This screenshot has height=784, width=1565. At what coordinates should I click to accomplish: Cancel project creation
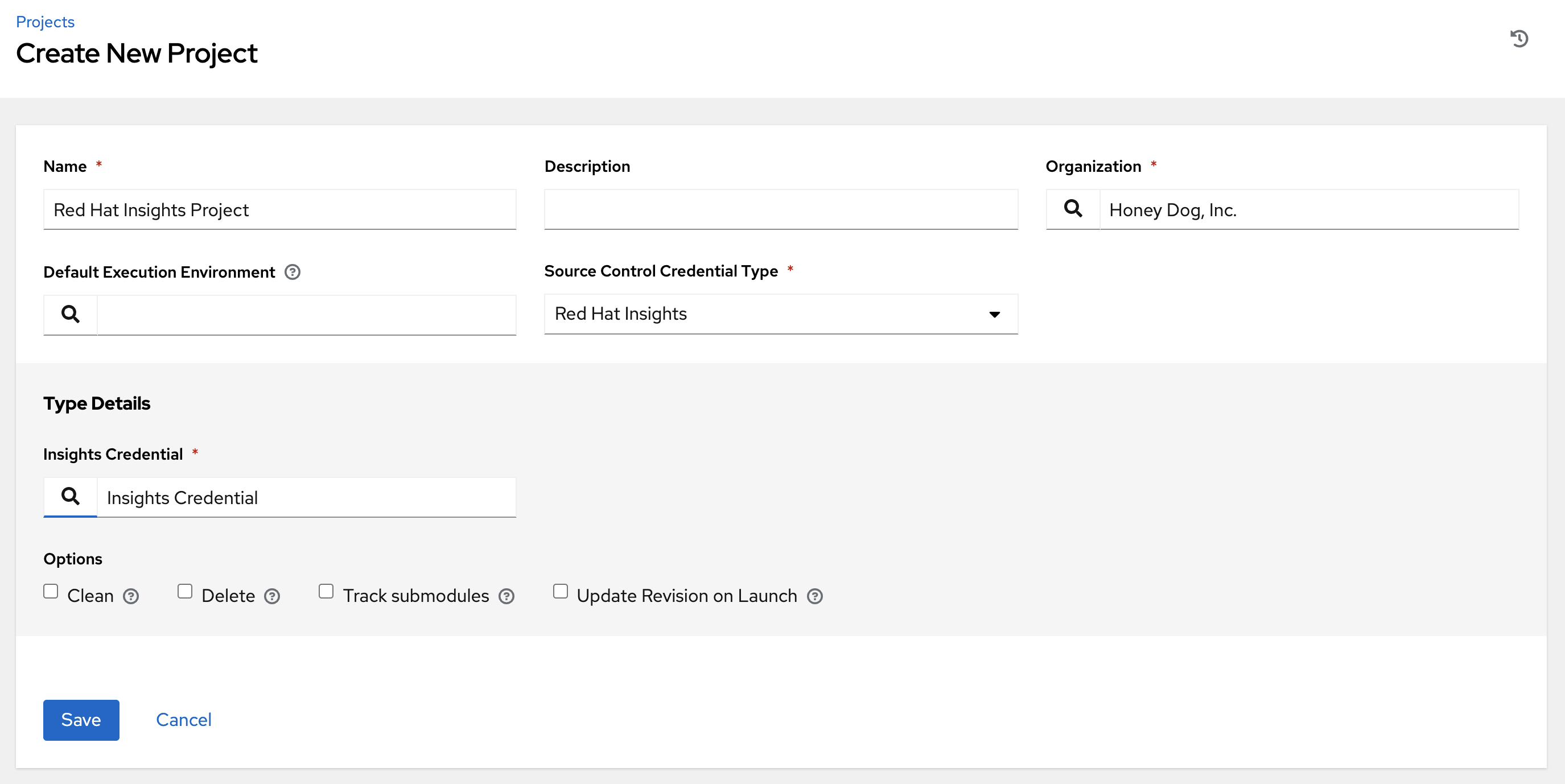coord(183,720)
